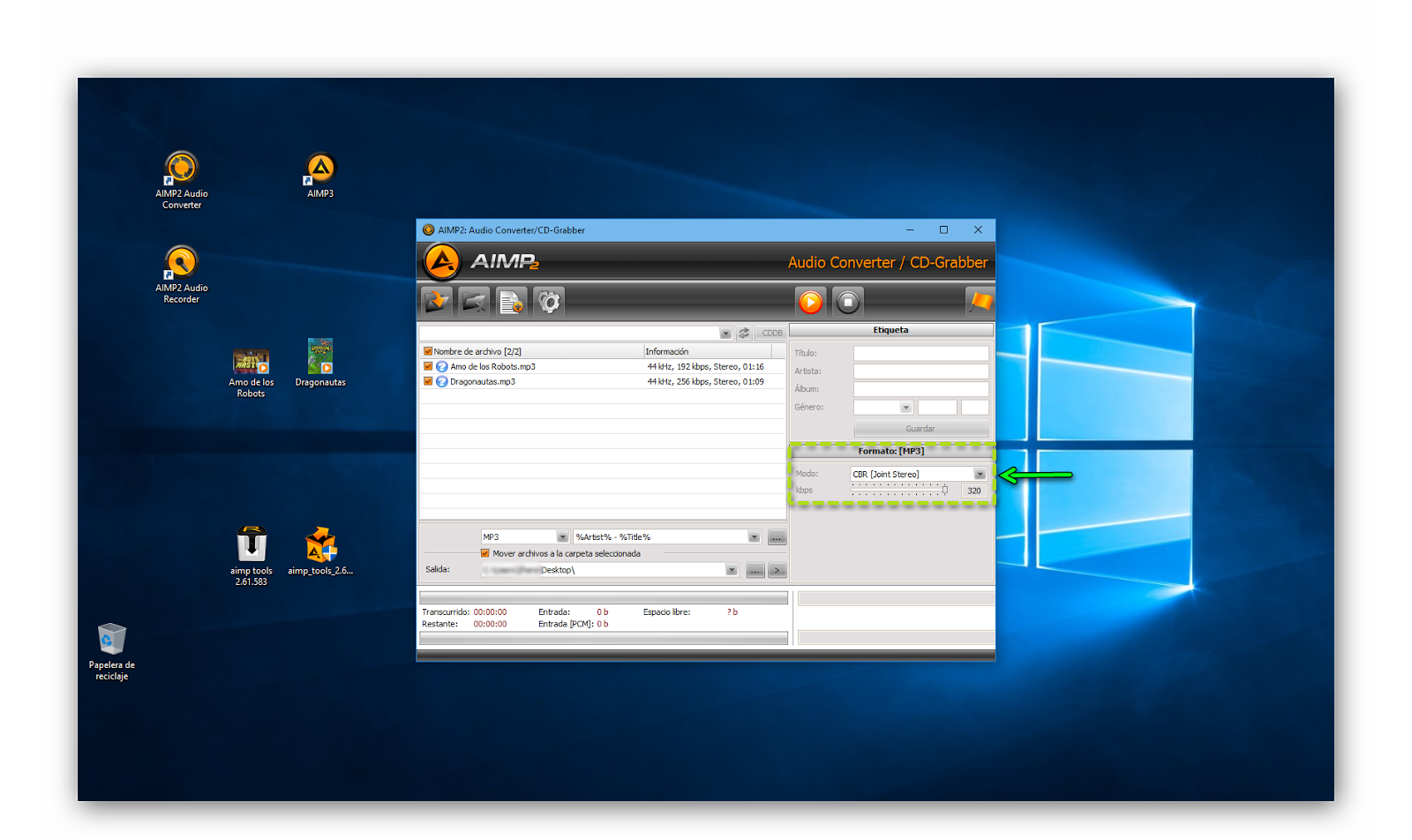Screen dimensions: 1412x840
Task: Maximize the AIMP2 converter window
Action: [x=943, y=229]
